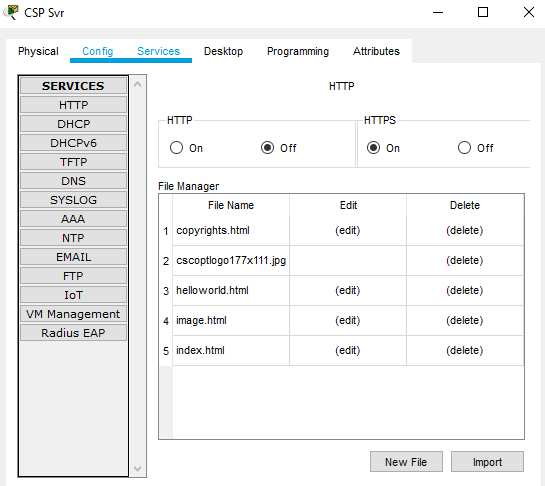Image resolution: width=545 pixels, height=486 pixels.
Task: Select row header number 5
Action: tap(166, 351)
